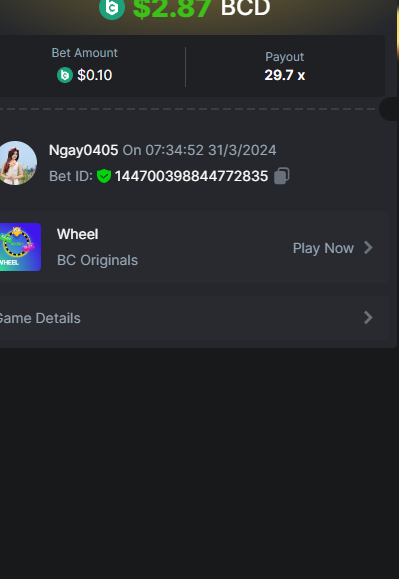The height and width of the screenshot is (579, 399).
Task: Click the Wheel game title
Action: (x=78, y=234)
